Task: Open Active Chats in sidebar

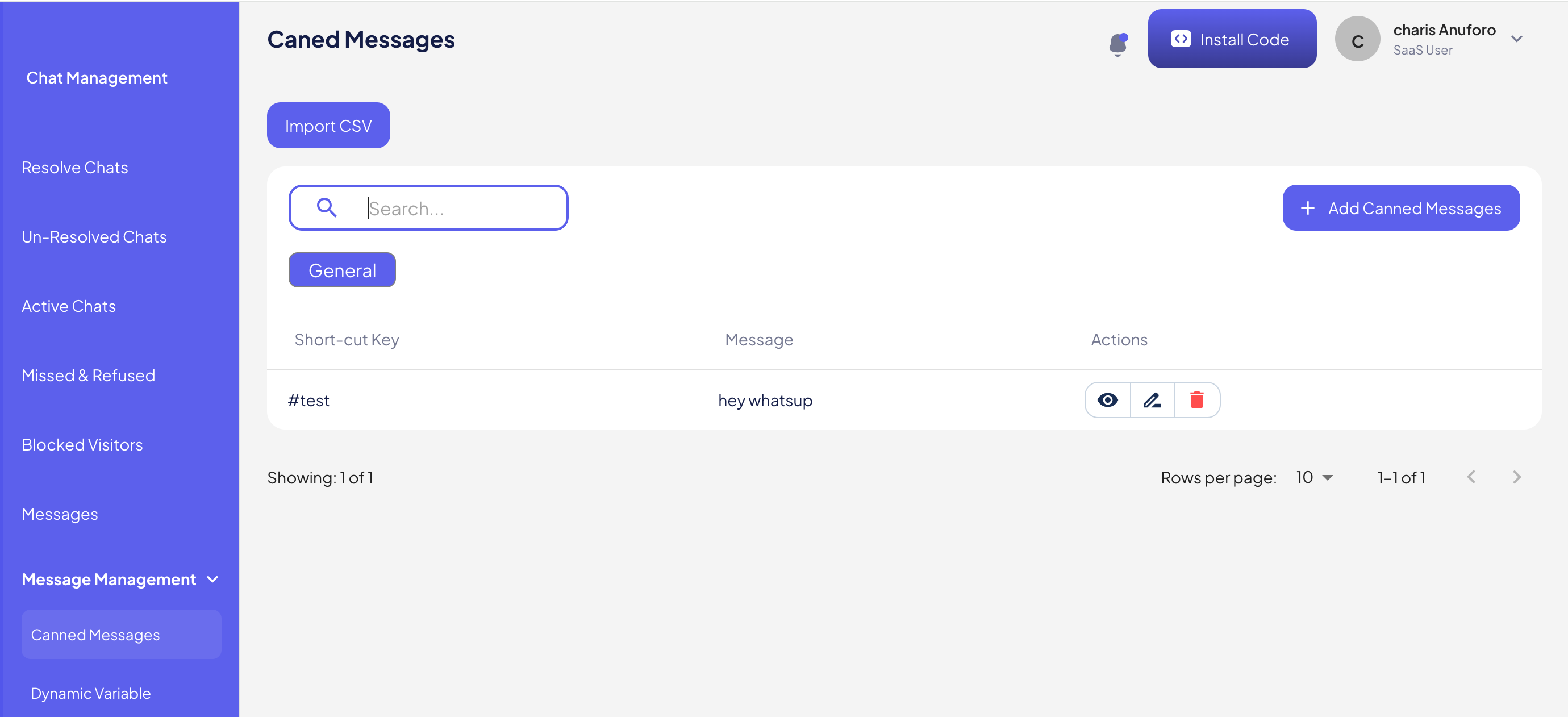Action: point(69,306)
